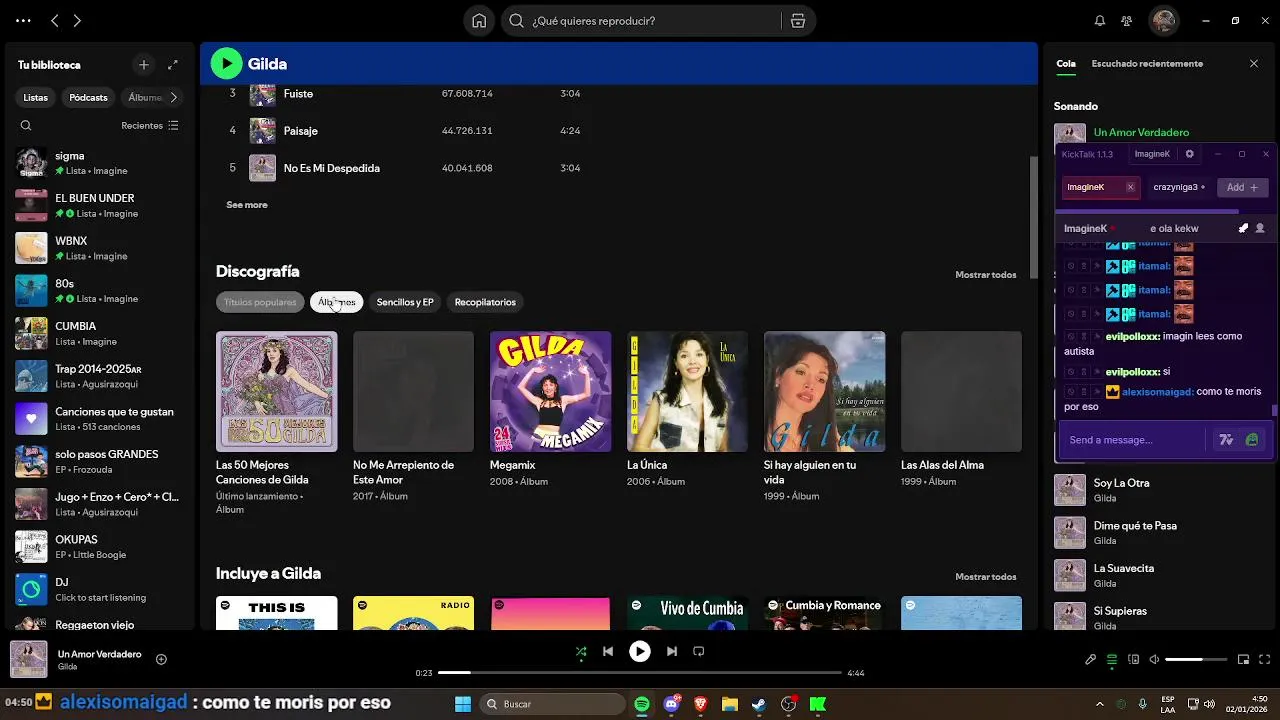Switch to Escuchado recientemente tab
Screen dimensions: 1280x720
1147,64
